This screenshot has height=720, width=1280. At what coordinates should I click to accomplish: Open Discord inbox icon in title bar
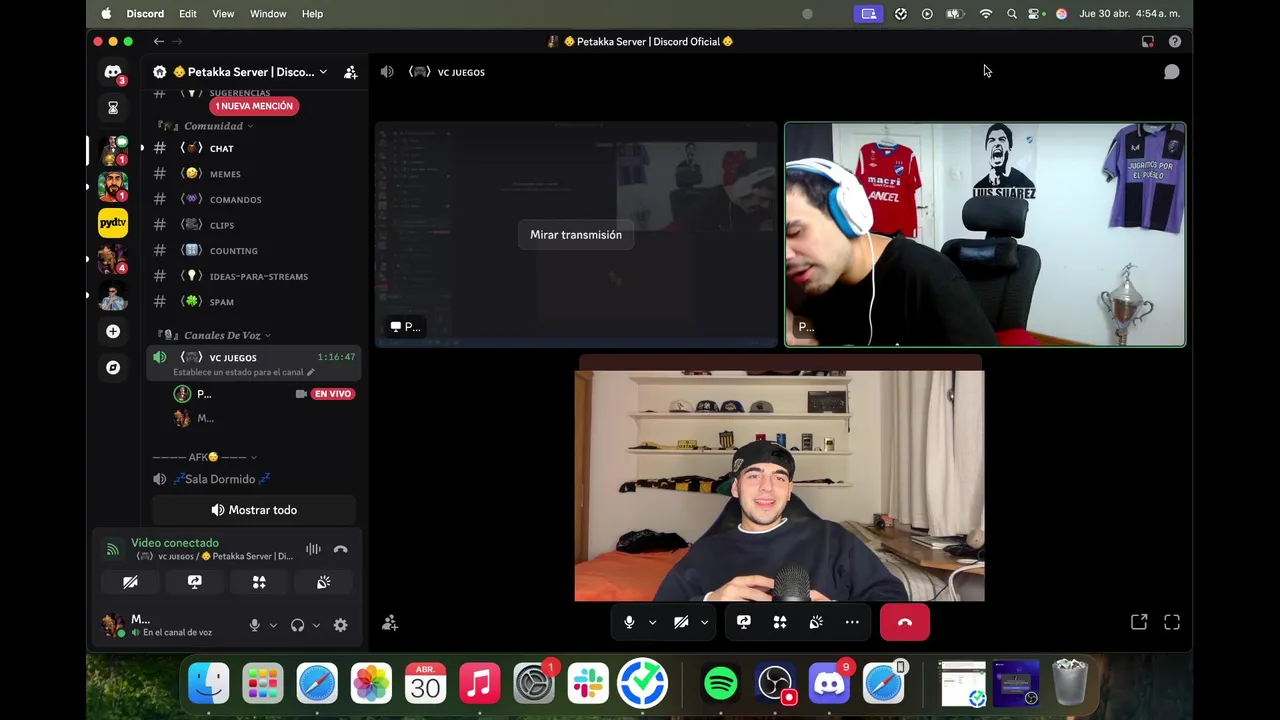(1147, 41)
